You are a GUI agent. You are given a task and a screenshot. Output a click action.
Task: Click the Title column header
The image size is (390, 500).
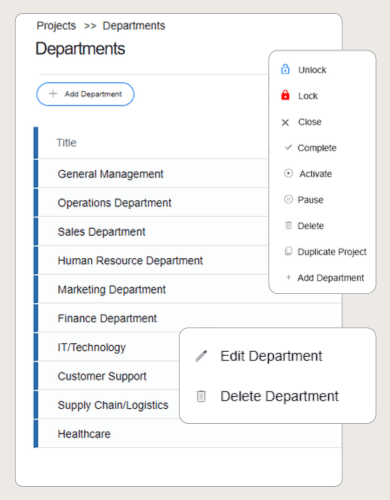66,143
